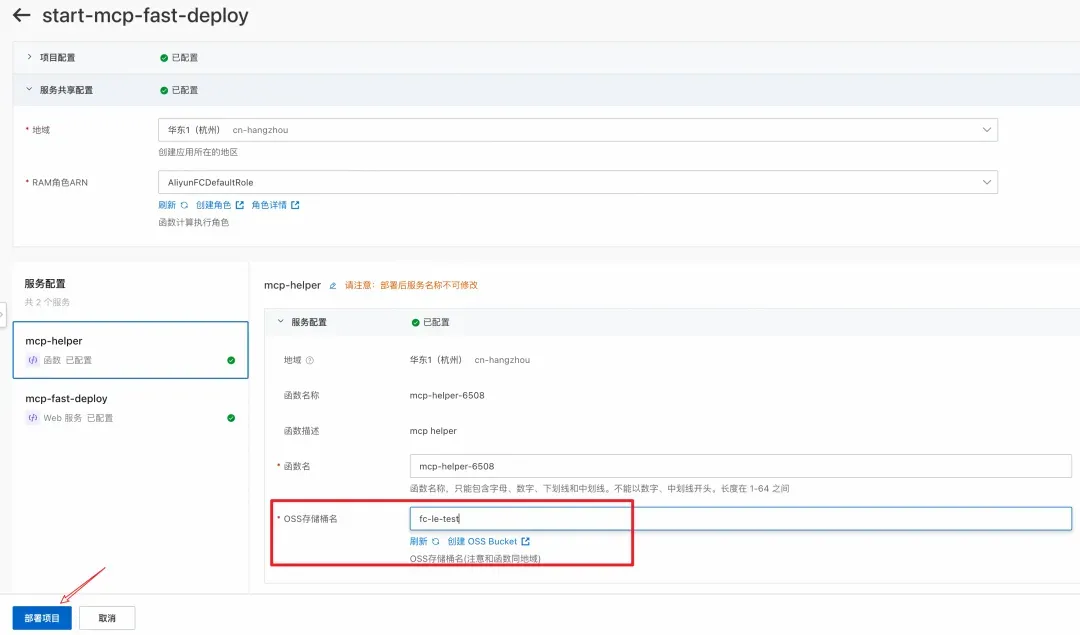Collapse the inner 服务配置 panel
The height and width of the screenshot is (635, 1080).
click(x=280, y=322)
